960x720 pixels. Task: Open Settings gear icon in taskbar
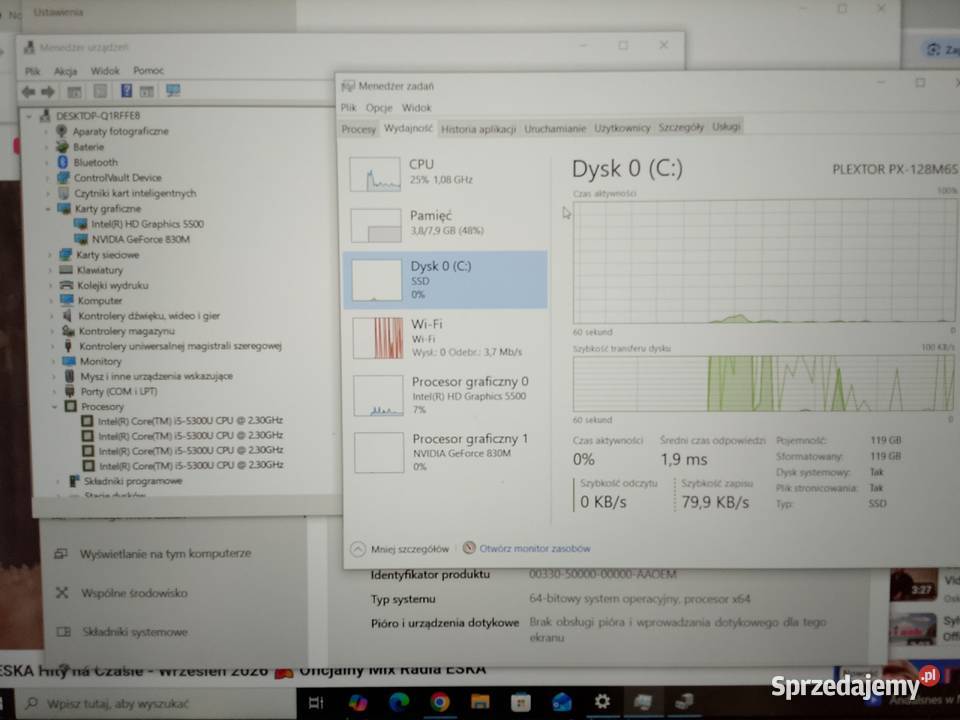(x=602, y=702)
